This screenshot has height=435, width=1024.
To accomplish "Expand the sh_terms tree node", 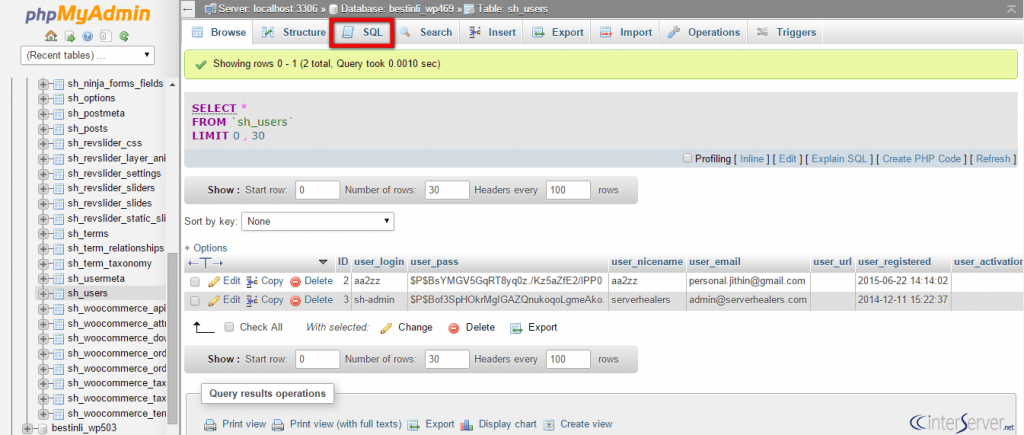I will click(44, 233).
